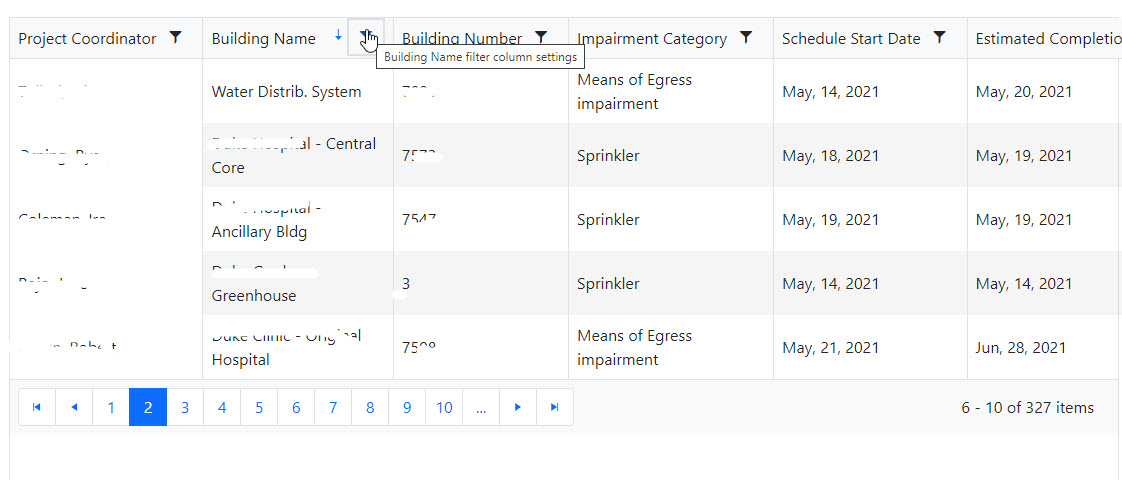Sort by Project Coordinator header
This screenshot has width=1122, height=480.
tap(87, 39)
